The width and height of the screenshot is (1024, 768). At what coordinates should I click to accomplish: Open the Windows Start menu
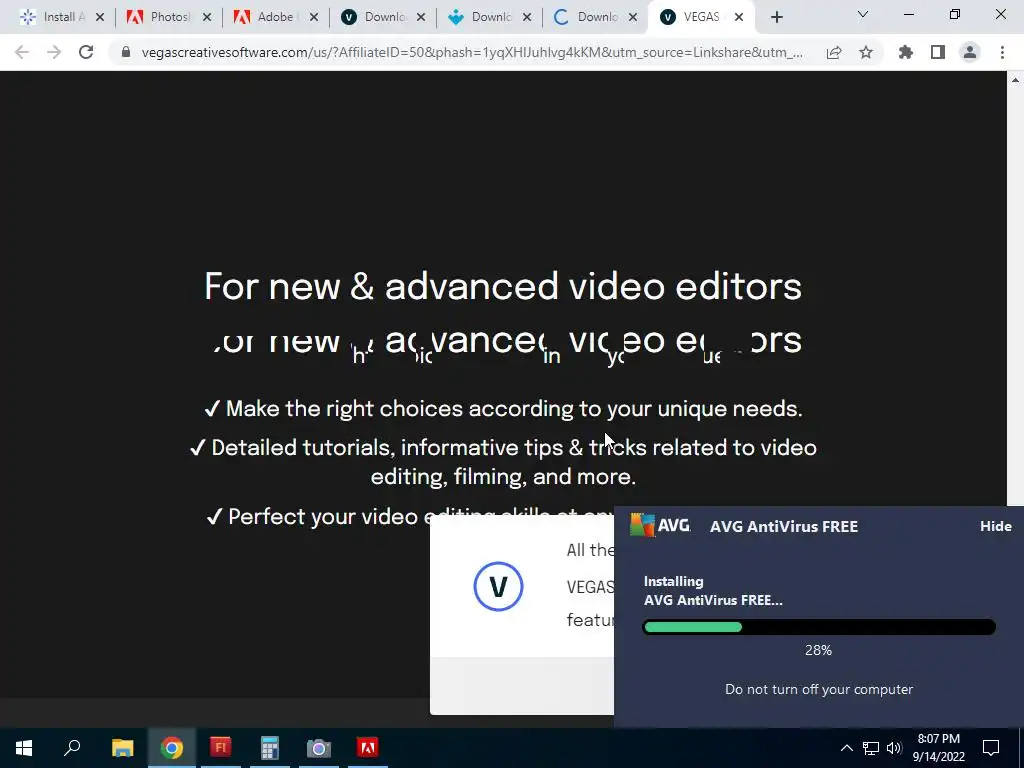[x=24, y=748]
